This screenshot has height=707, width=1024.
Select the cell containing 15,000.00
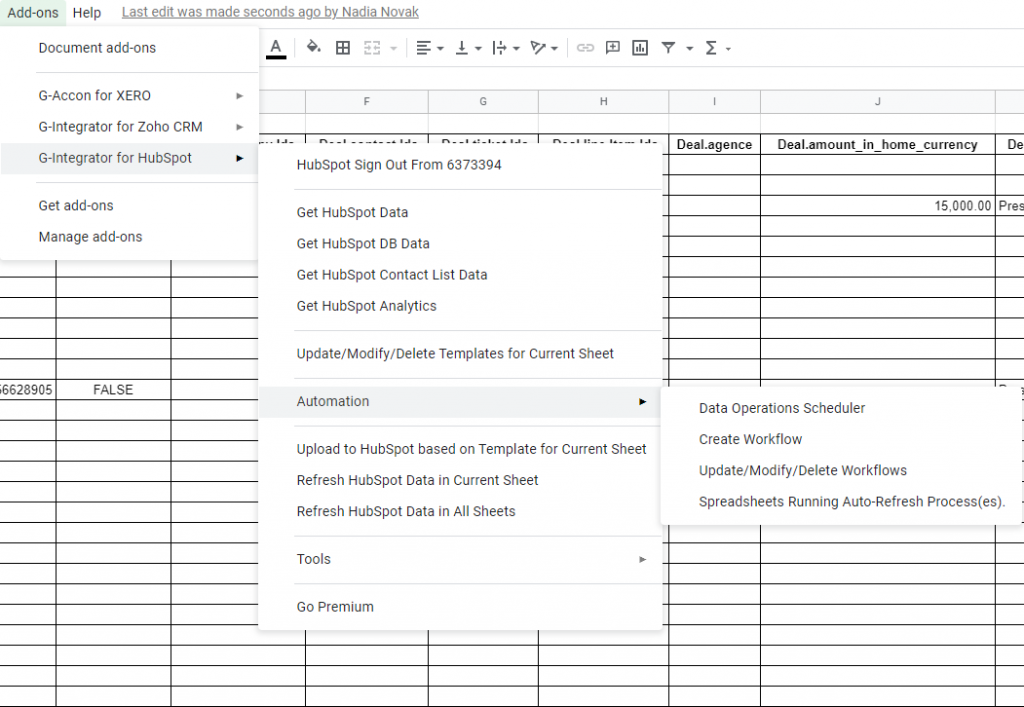click(x=878, y=206)
